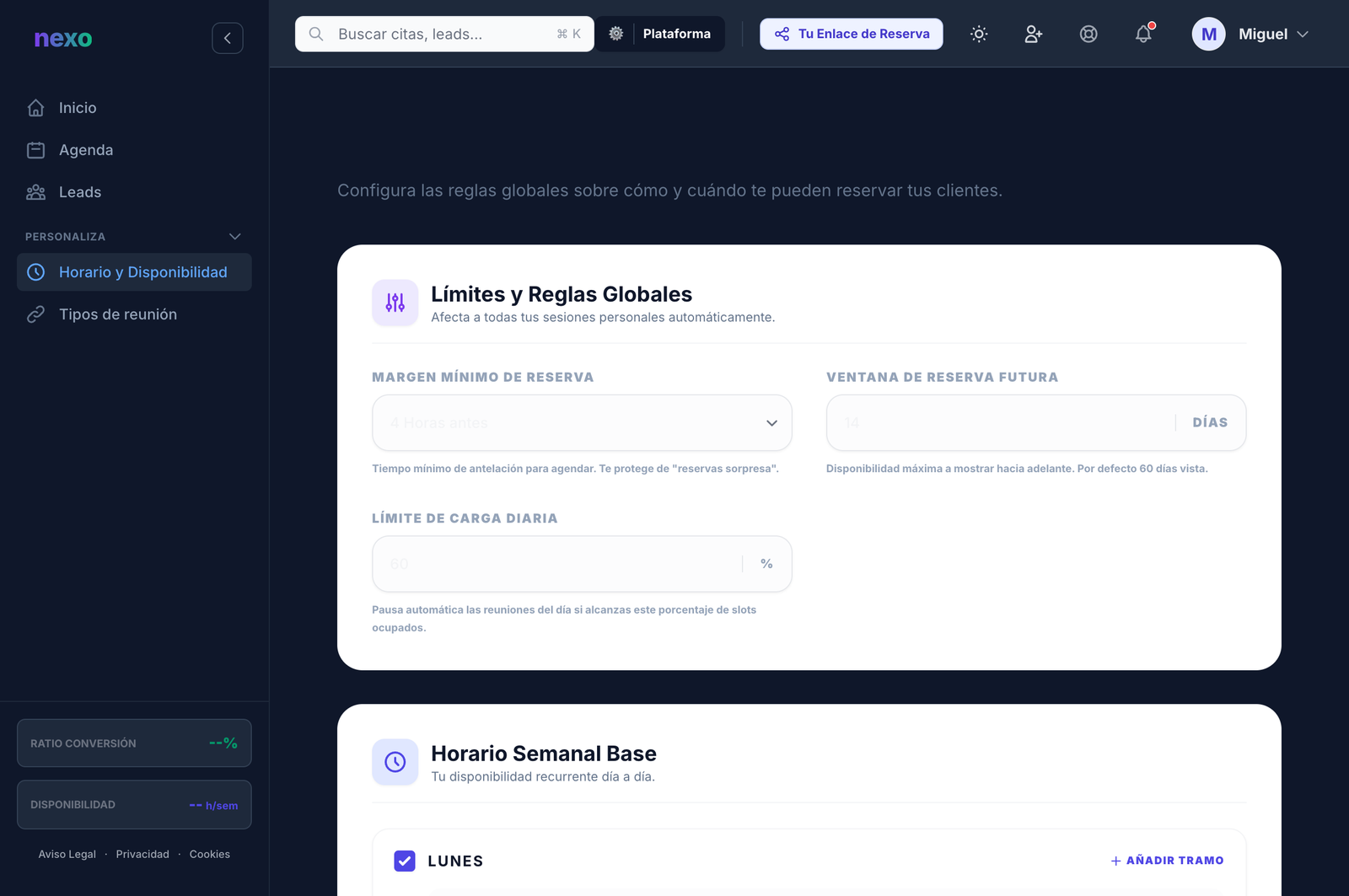
Task: Uncheck the LUNES availability checkbox
Action: (404, 861)
